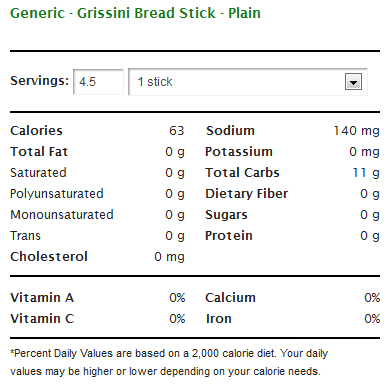This screenshot has height=384, width=388.
Task: Click the Calcium label
Action: click(x=230, y=298)
